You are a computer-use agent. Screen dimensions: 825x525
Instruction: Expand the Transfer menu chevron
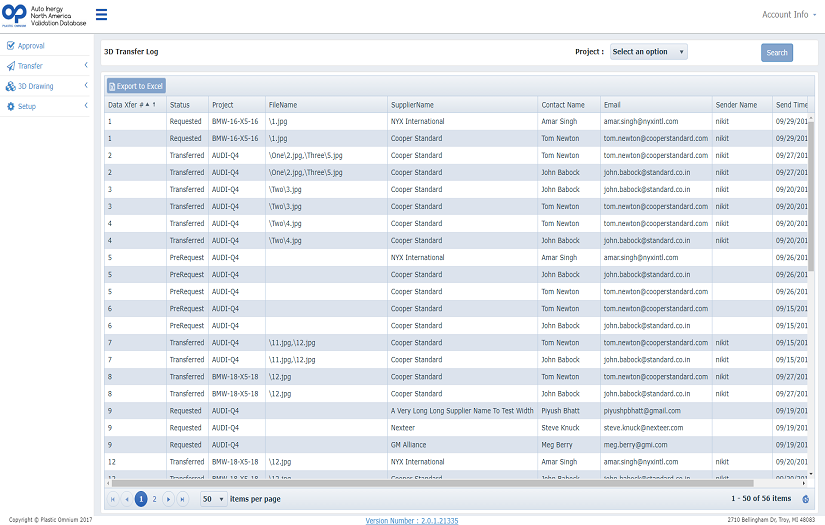point(86,65)
